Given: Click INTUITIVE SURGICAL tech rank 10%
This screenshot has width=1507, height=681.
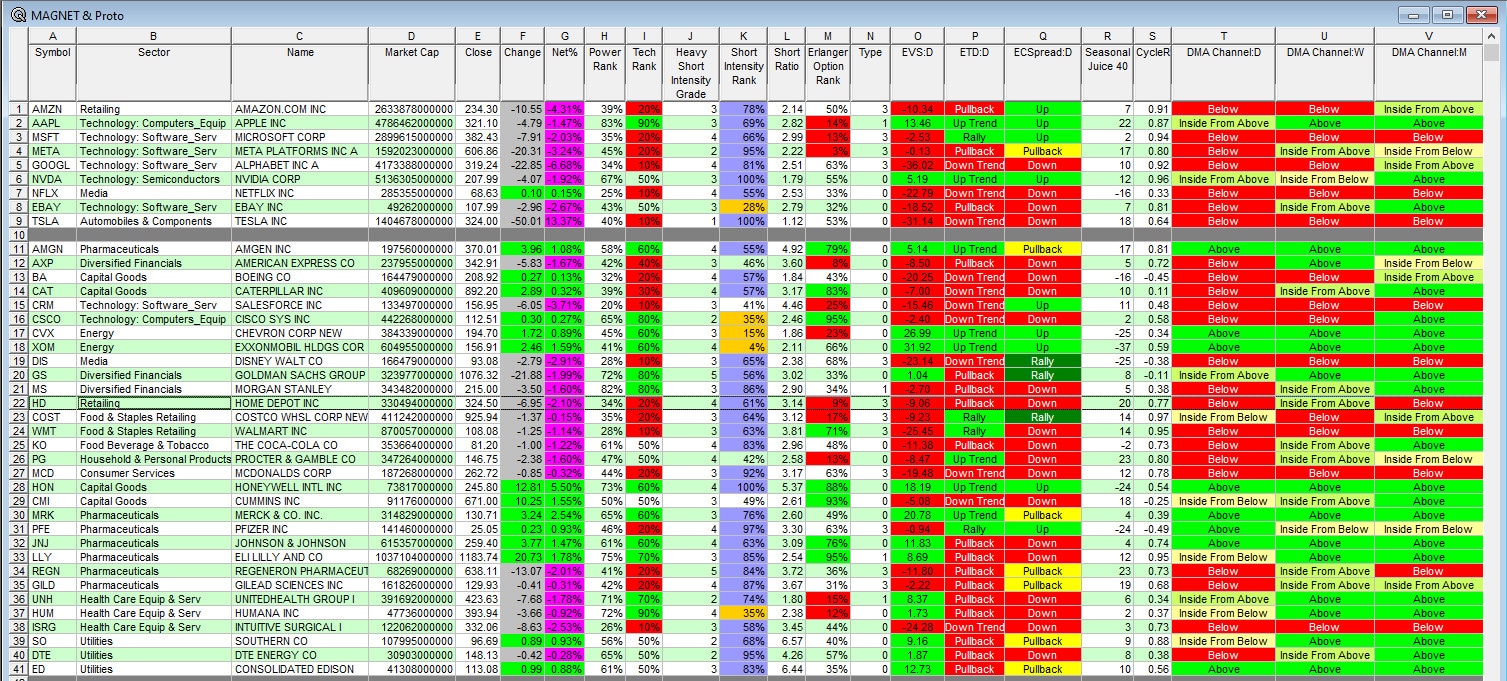Looking at the screenshot, I should pyautogui.click(x=644, y=627).
